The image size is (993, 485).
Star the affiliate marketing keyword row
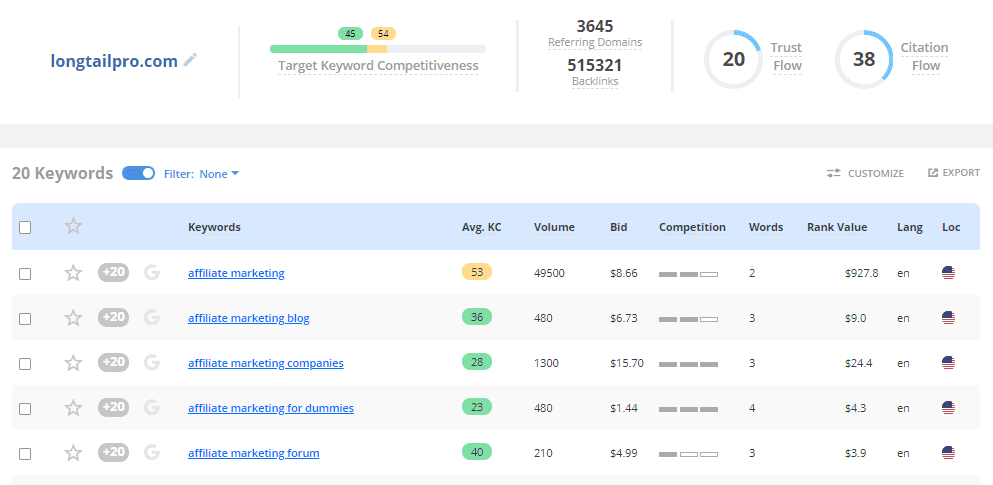click(x=73, y=273)
